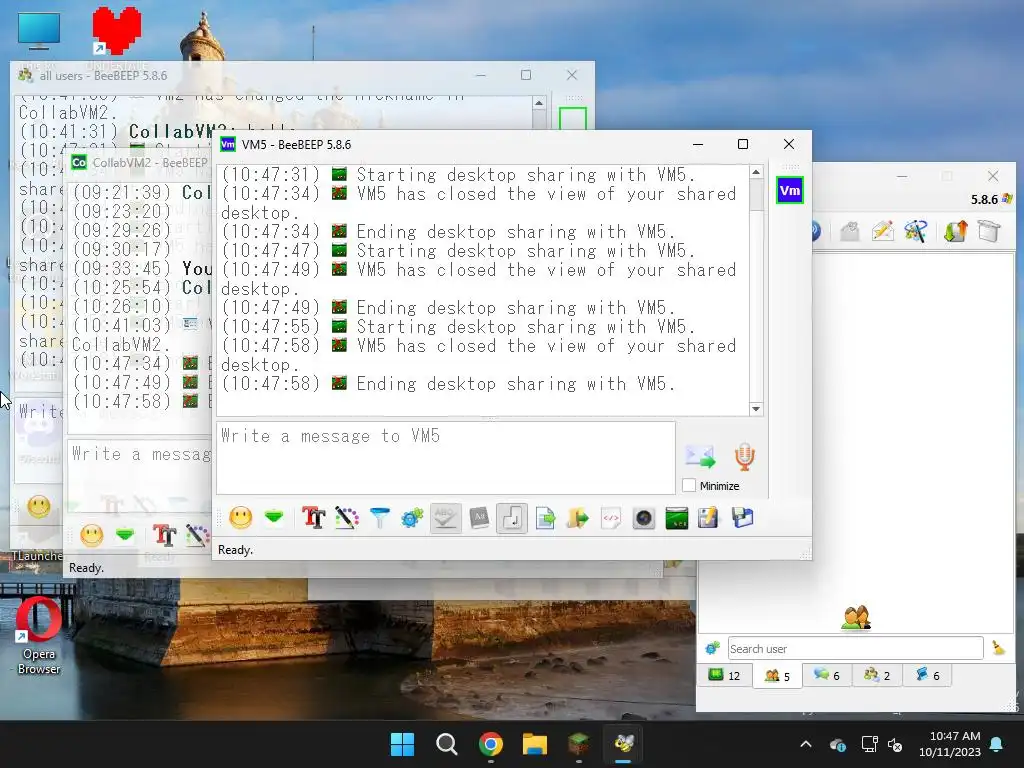The width and height of the screenshot is (1024, 768).
Task: Focus the 'Write a message to VM5' input
Action: coord(446,458)
